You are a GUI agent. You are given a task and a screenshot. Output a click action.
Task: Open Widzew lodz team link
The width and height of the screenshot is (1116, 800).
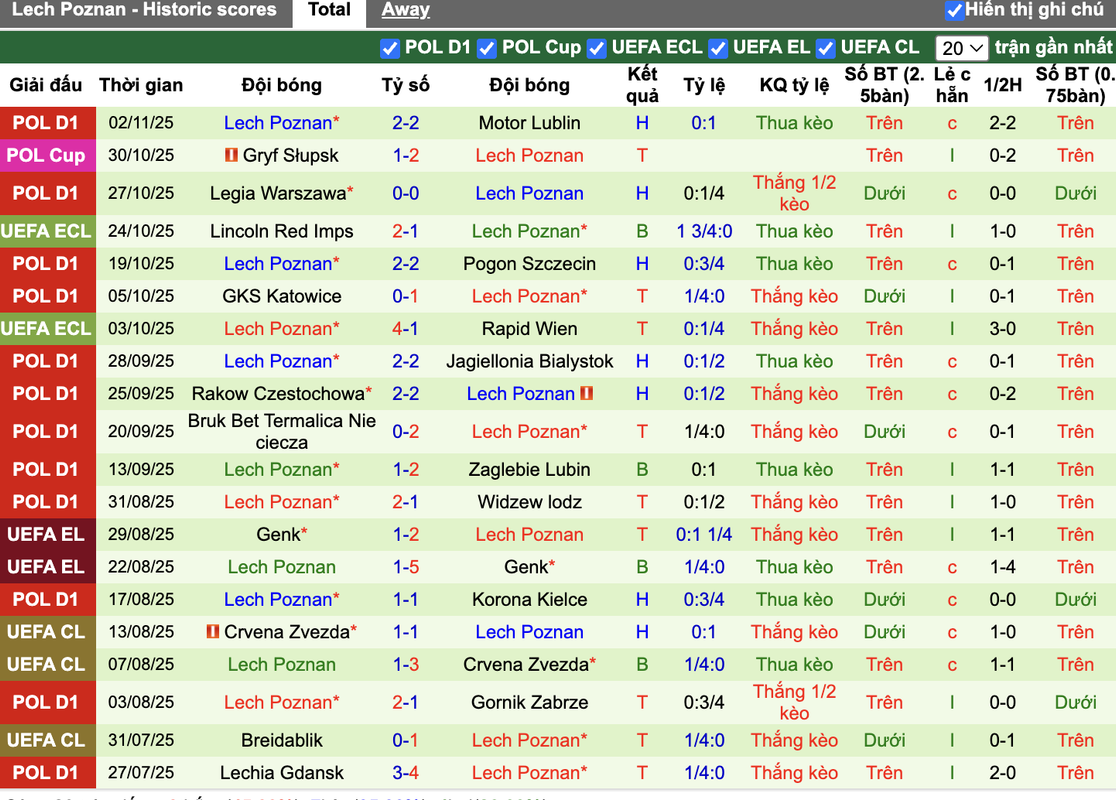pyautogui.click(x=530, y=502)
